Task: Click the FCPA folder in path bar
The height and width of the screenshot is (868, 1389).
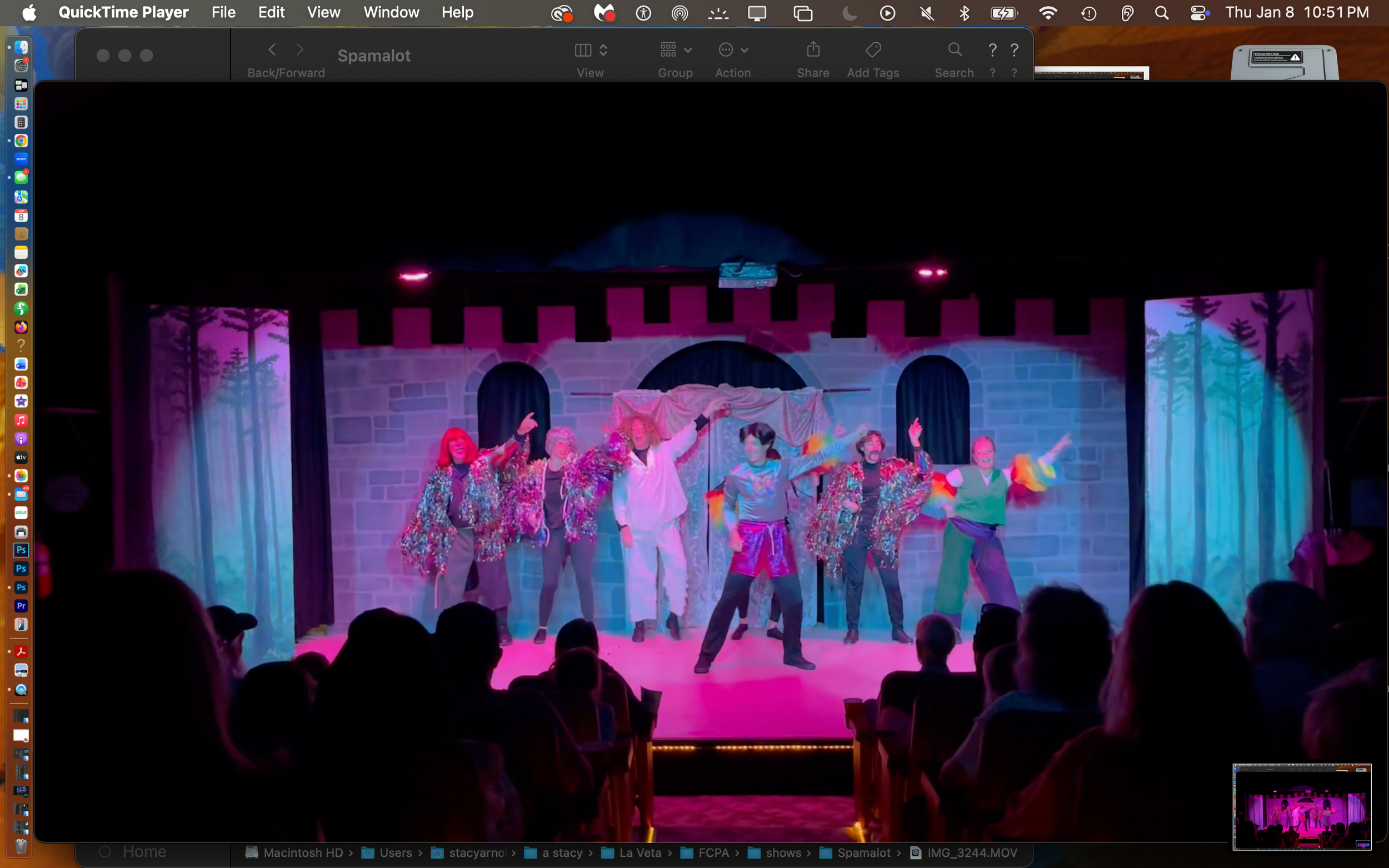Action: pyautogui.click(x=713, y=852)
